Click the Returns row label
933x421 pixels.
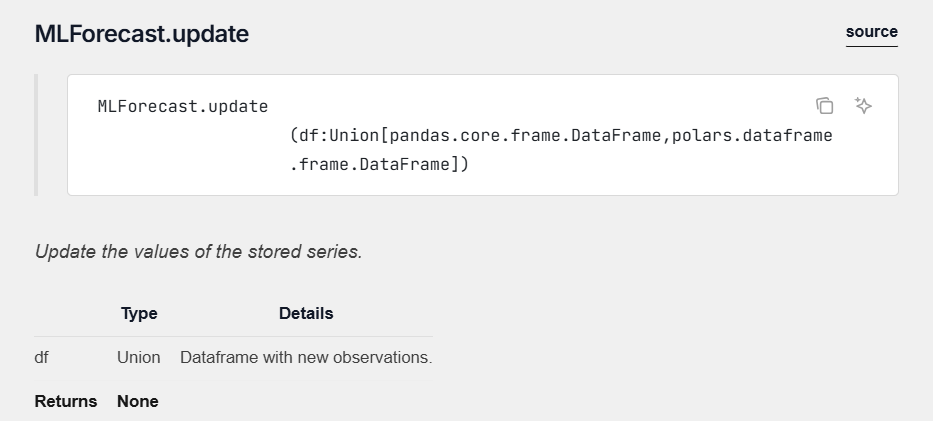click(66, 401)
